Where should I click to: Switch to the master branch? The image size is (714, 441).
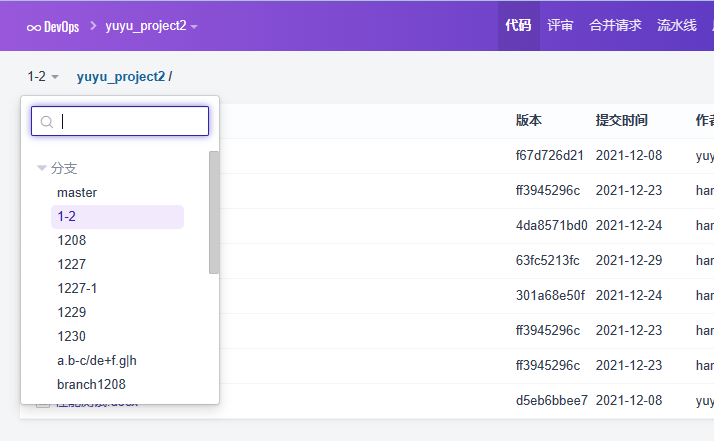click(x=77, y=192)
